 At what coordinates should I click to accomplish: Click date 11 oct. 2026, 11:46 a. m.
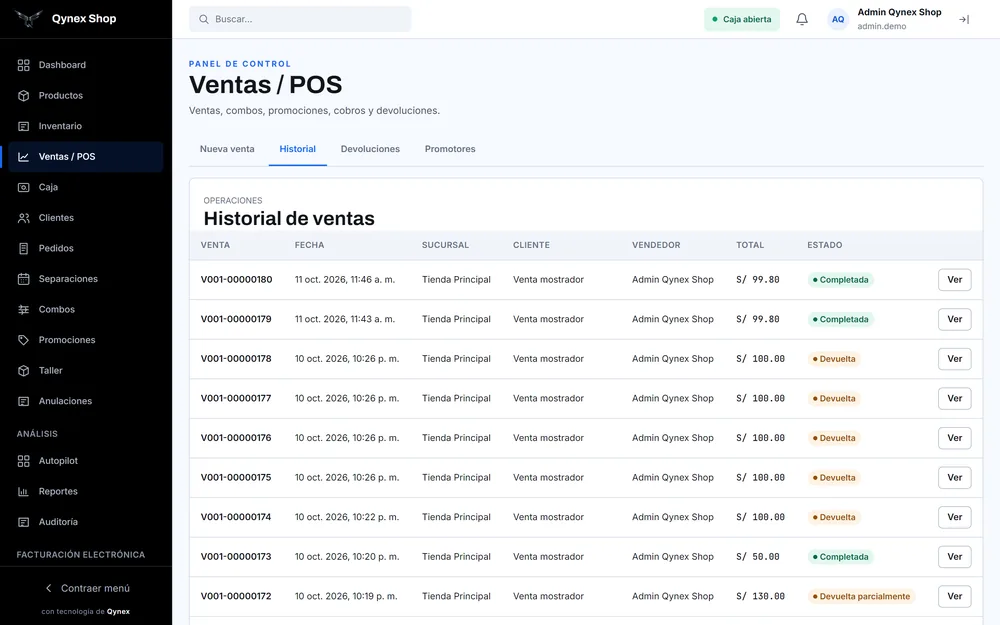point(344,279)
